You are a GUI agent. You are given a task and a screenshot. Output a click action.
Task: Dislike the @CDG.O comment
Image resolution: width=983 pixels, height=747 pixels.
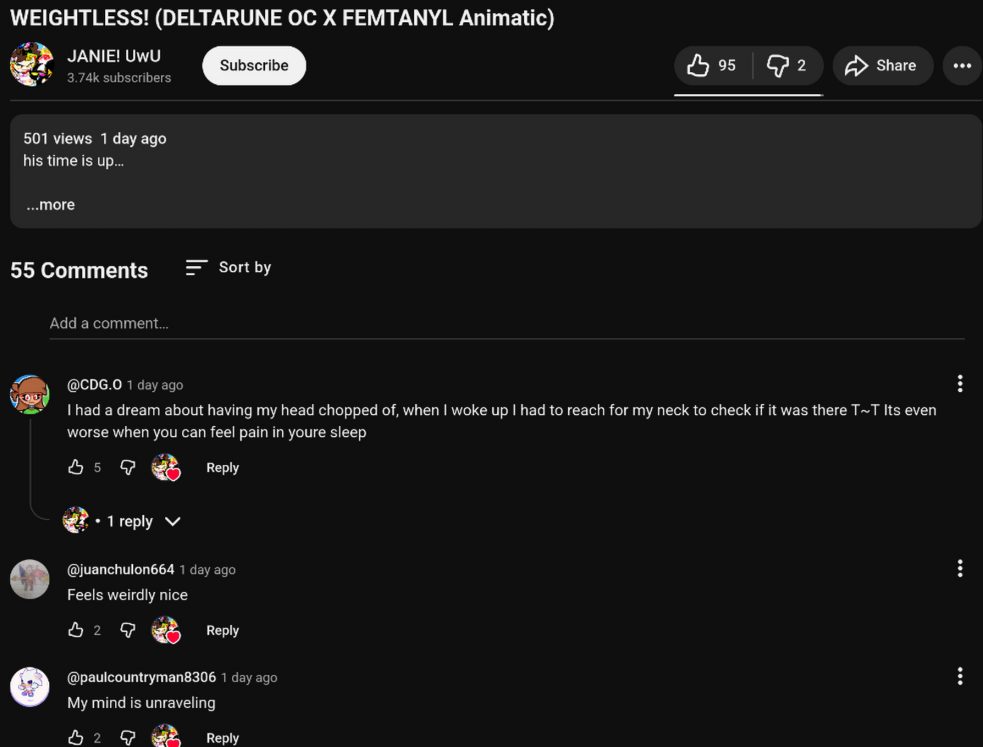(x=128, y=467)
